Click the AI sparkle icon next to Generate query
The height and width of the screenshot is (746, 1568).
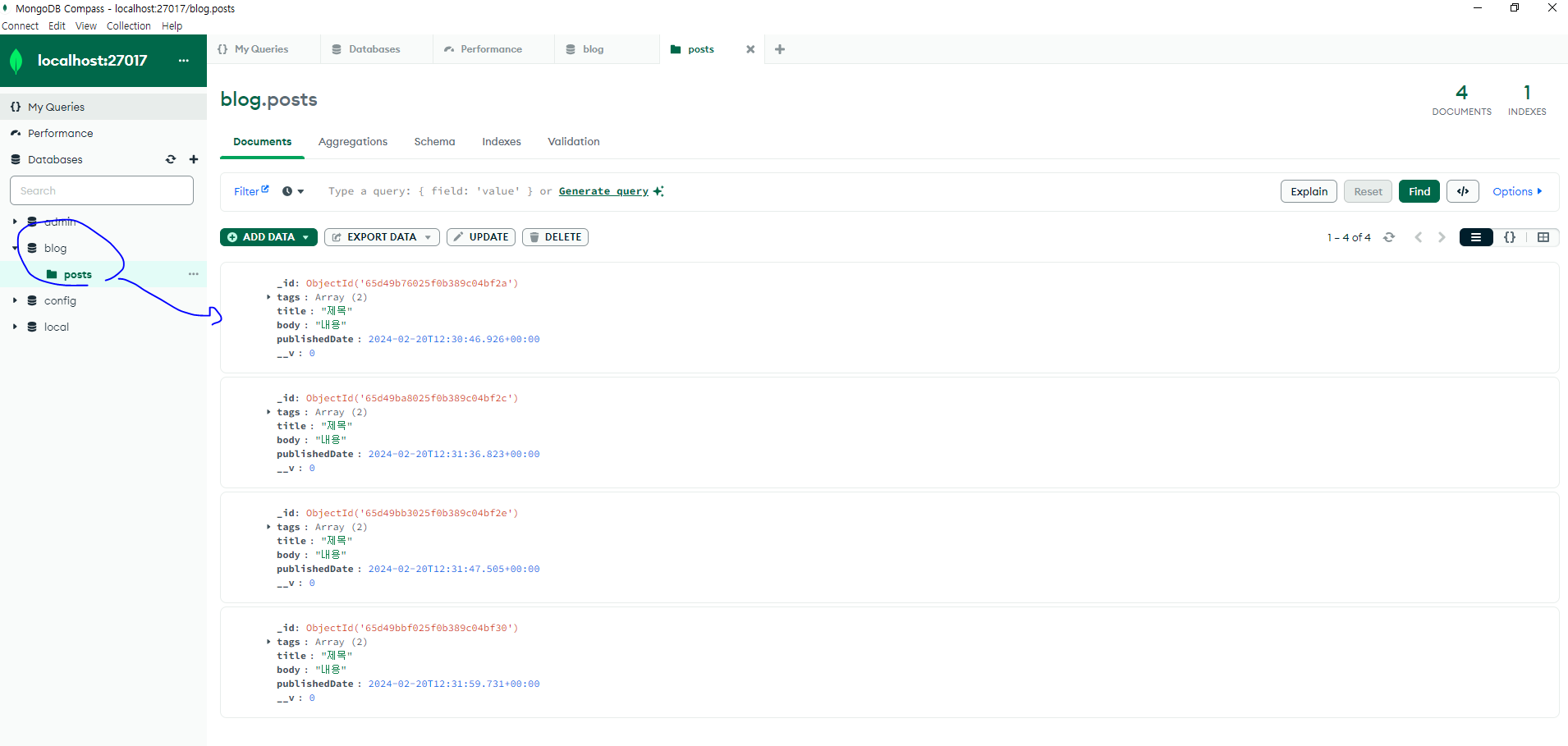(x=658, y=191)
